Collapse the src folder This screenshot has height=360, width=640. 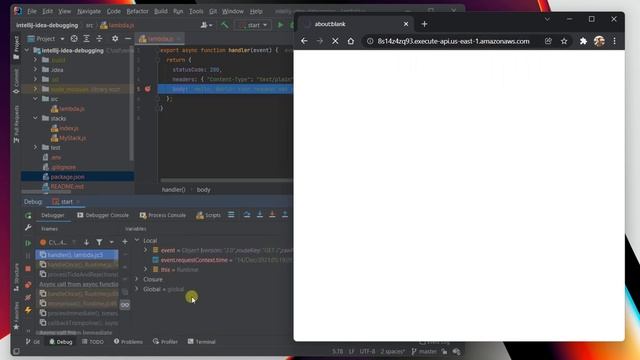click(x=36, y=99)
